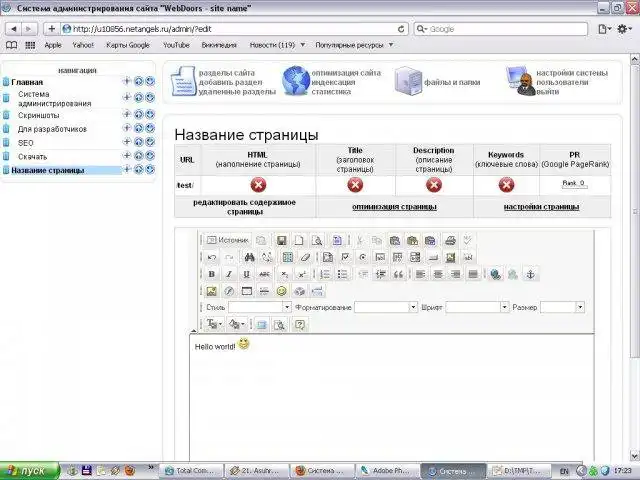640x480 pixels.
Task: Click the text color picker button
Action: (214, 324)
